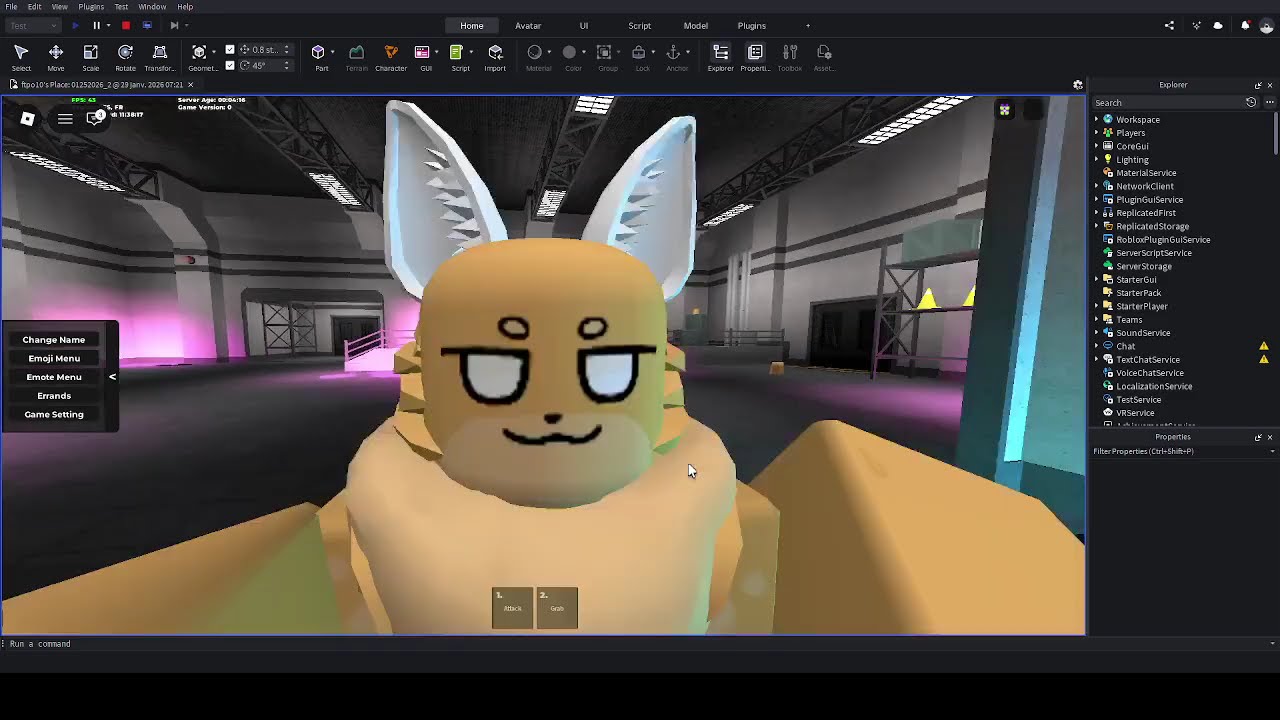Expand the Workspace node
This screenshot has height=720, width=1280.
click(x=1096, y=119)
